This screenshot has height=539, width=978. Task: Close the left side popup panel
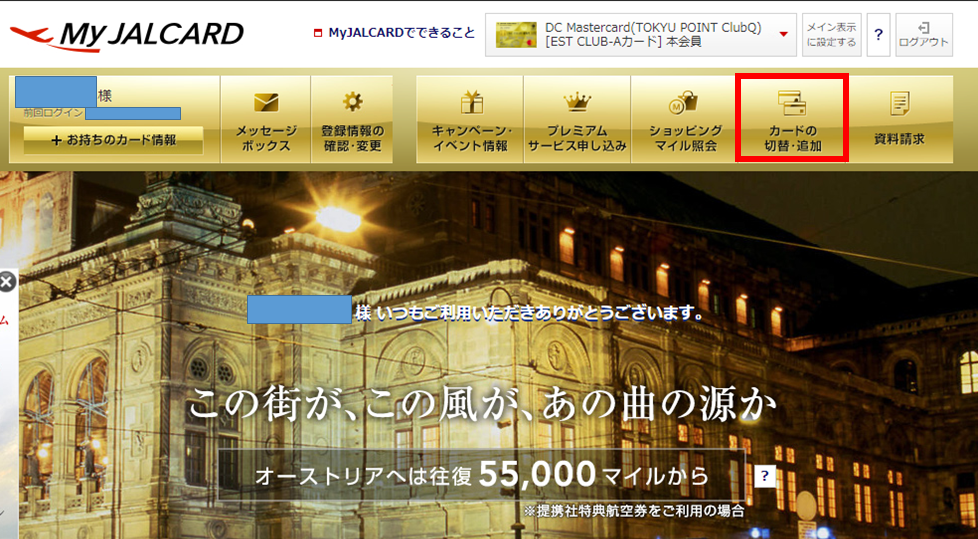pos(7,282)
